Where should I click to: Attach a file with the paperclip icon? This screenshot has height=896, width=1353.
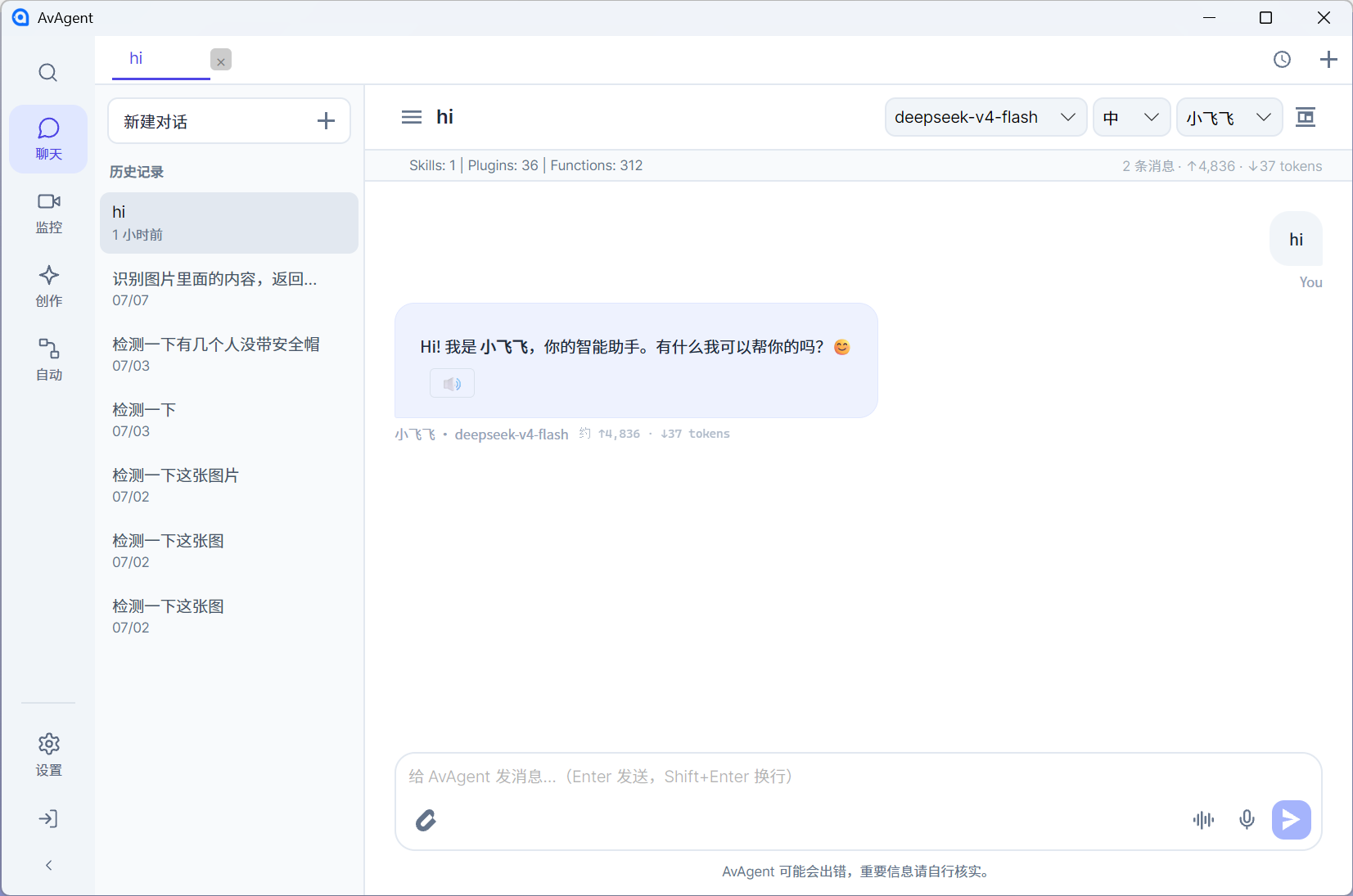click(426, 820)
